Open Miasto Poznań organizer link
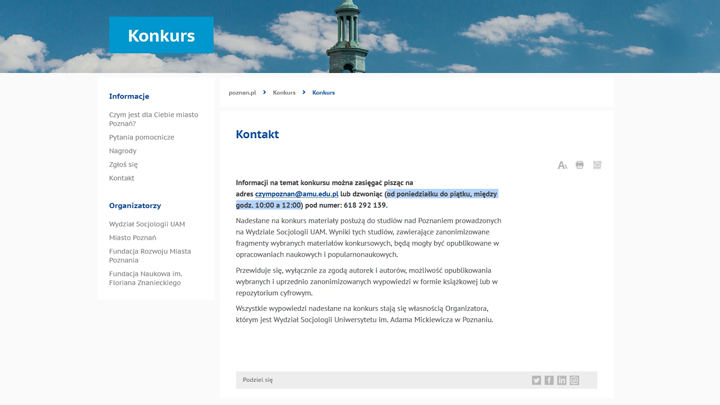Image resolution: width=720 pixels, height=405 pixels. pos(132,238)
